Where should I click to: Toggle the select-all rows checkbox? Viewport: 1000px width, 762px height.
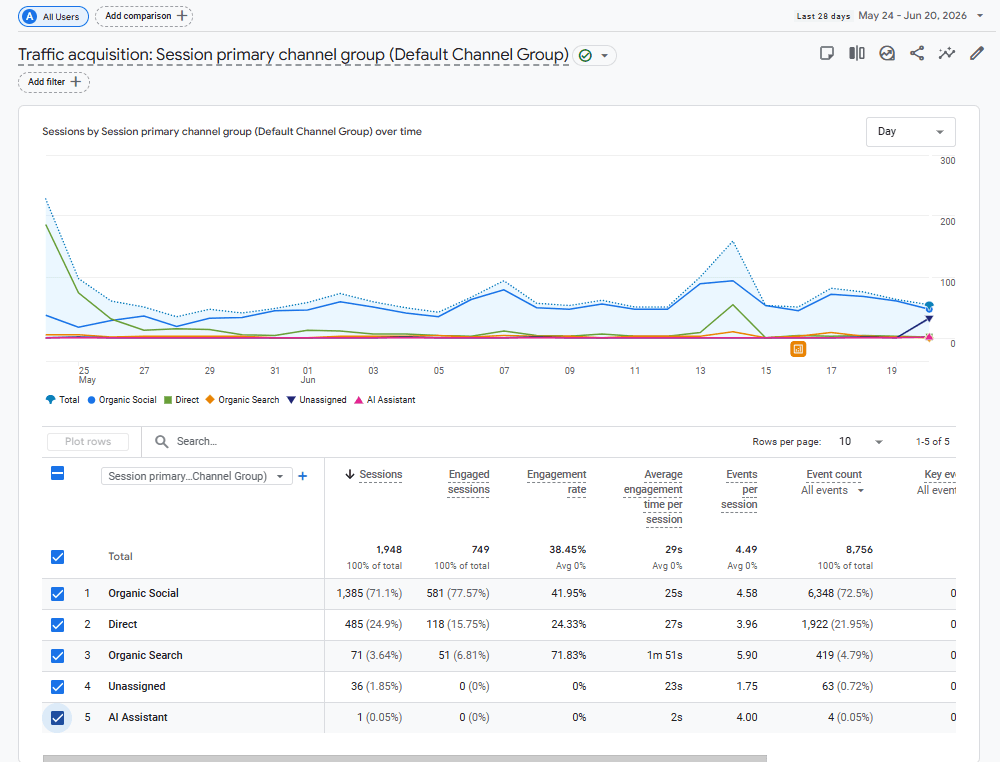point(57,473)
